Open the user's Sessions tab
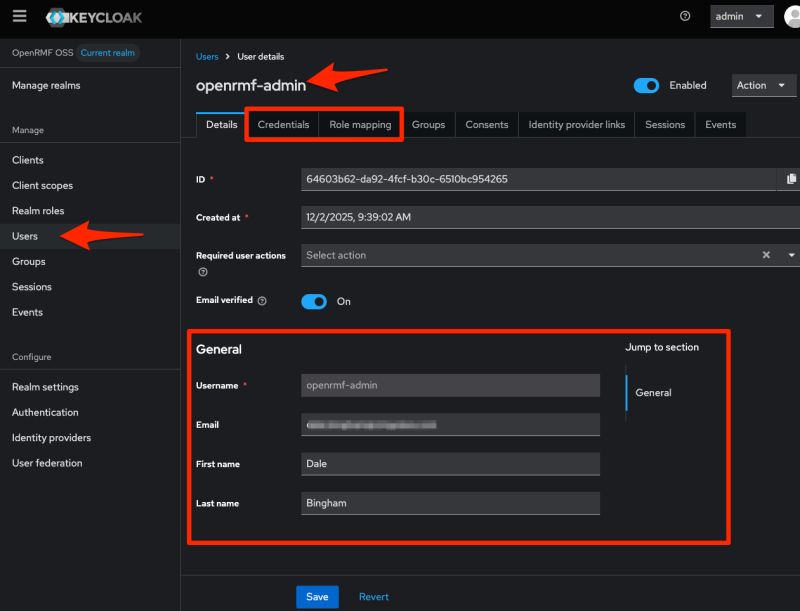Image resolution: width=800 pixels, height=611 pixels. [x=665, y=125]
